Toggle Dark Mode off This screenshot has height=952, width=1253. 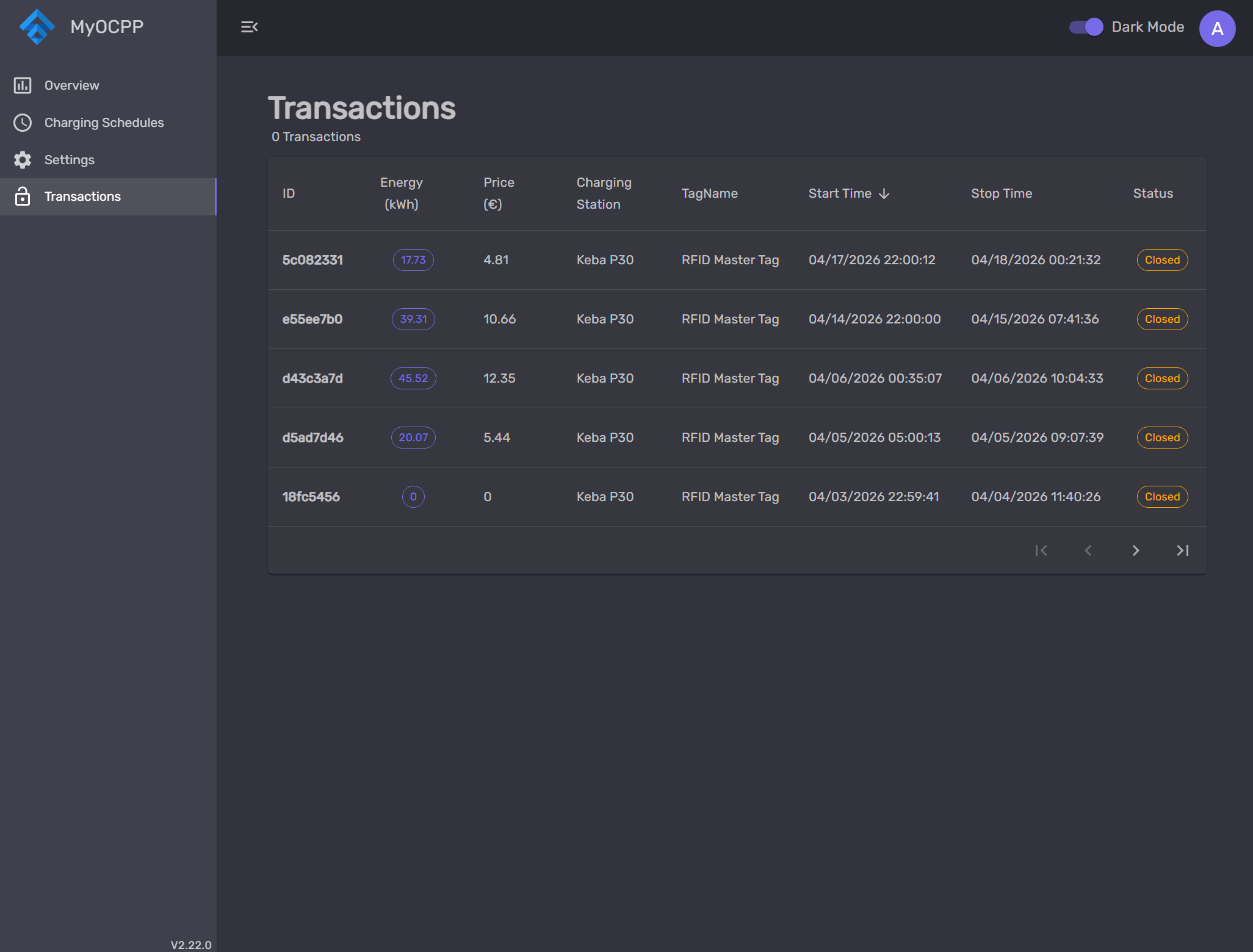click(1086, 27)
